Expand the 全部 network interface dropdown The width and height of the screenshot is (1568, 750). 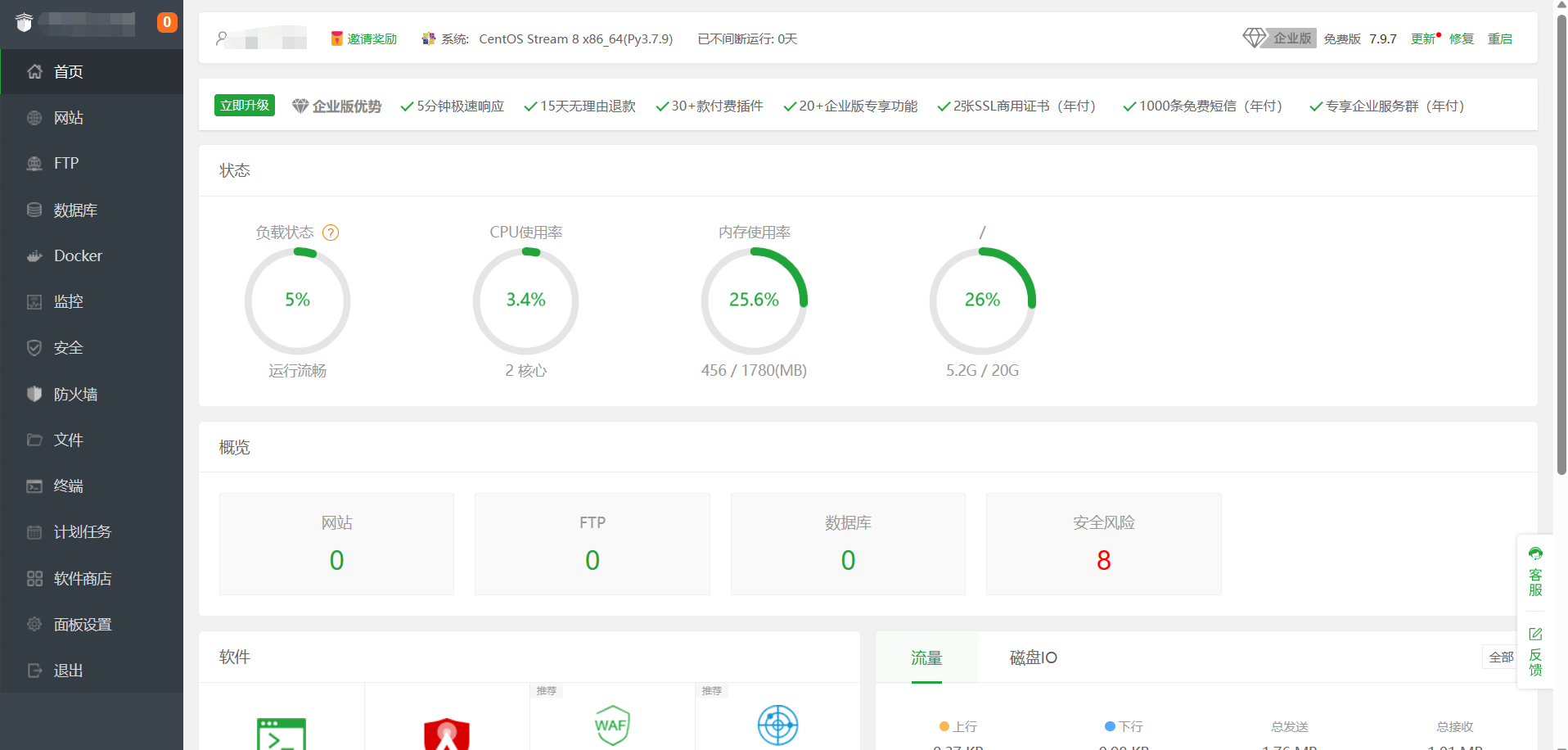click(1500, 657)
